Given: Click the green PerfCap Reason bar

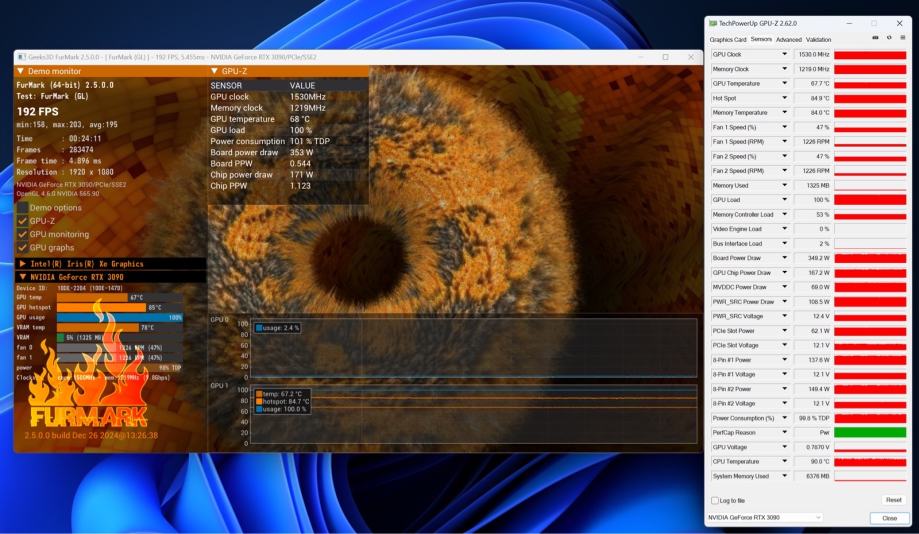Looking at the screenshot, I should point(869,432).
